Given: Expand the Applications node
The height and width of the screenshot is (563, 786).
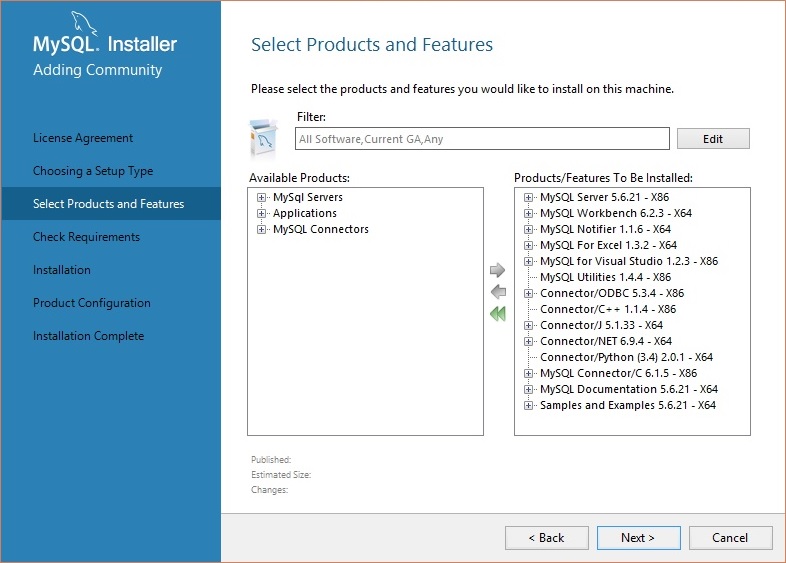Looking at the screenshot, I should coord(261,214).
